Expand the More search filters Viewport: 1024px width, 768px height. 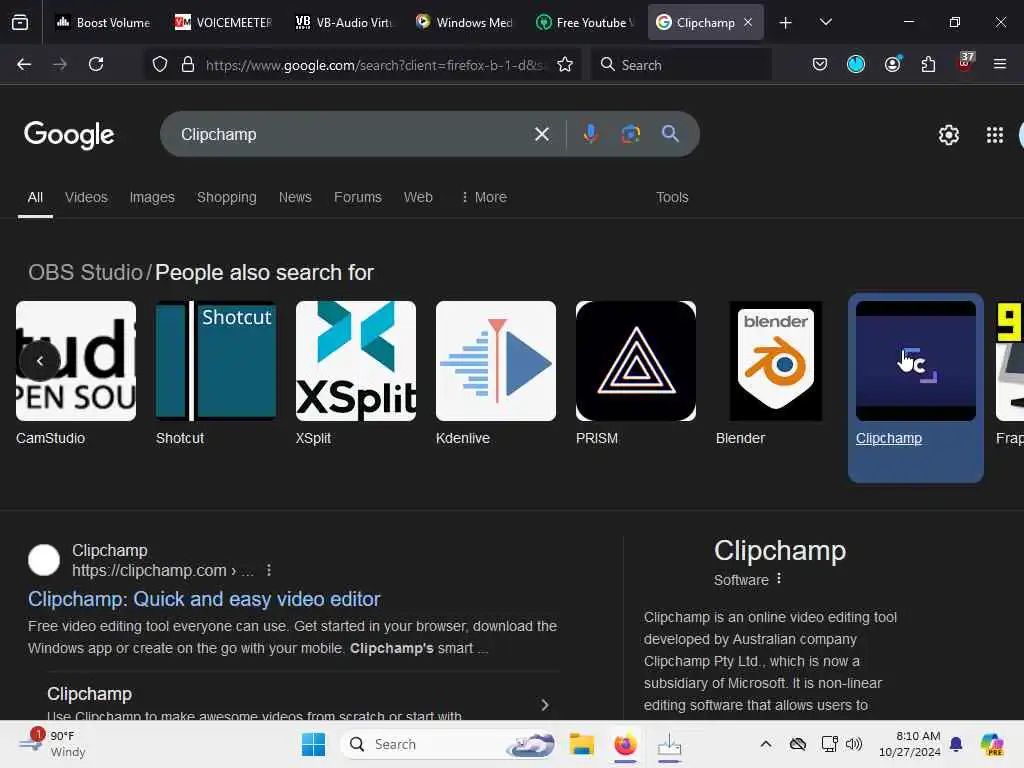tap(484, 197)
